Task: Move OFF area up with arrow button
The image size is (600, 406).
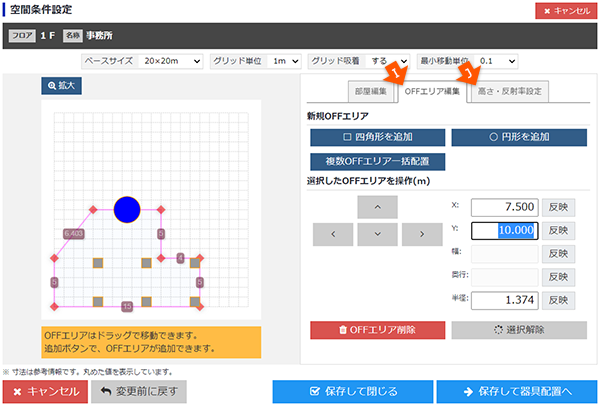Action: (377, 207)
